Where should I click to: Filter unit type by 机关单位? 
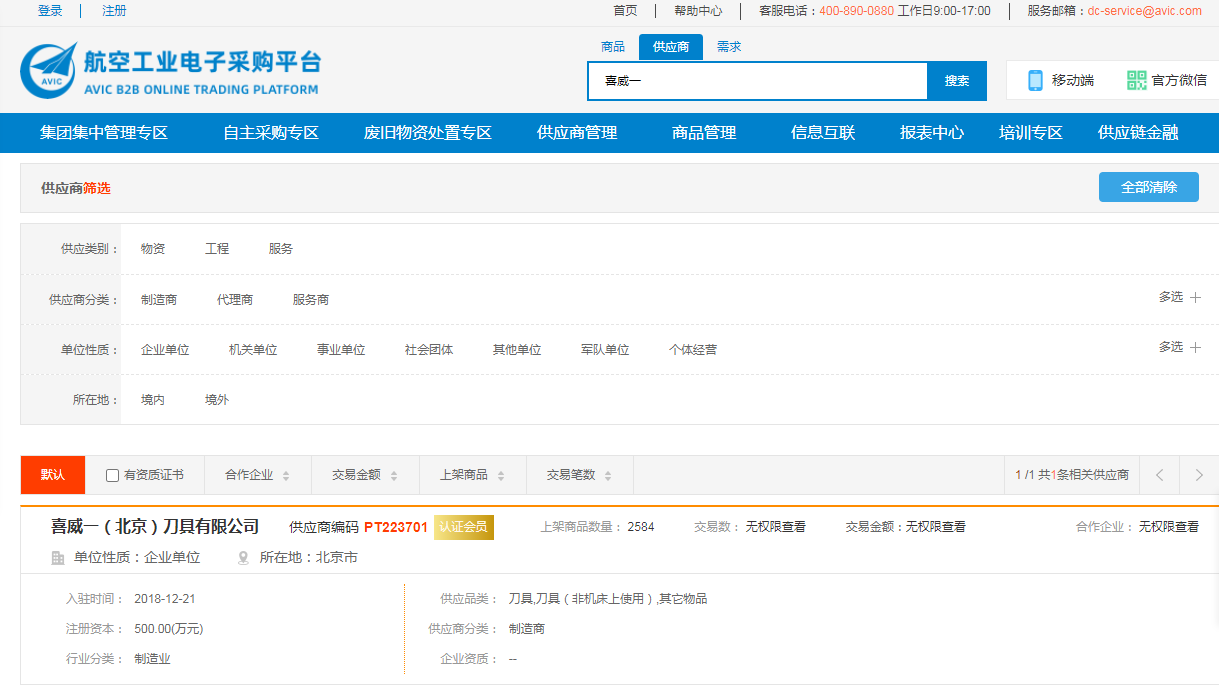tap(253, 350)
